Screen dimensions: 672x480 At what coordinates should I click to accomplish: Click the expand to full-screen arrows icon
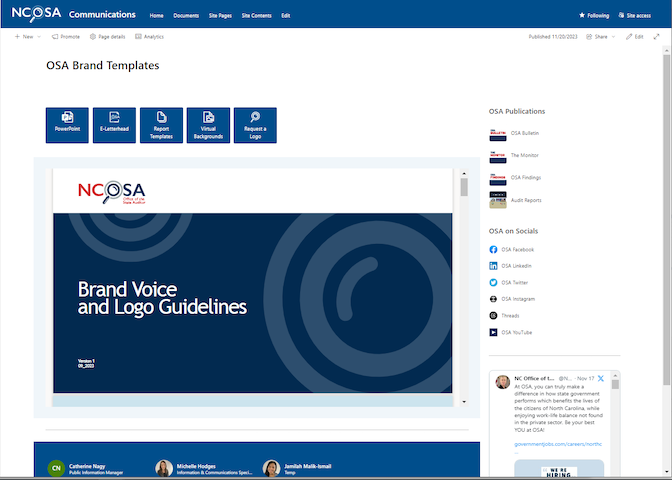pos(656,36)
